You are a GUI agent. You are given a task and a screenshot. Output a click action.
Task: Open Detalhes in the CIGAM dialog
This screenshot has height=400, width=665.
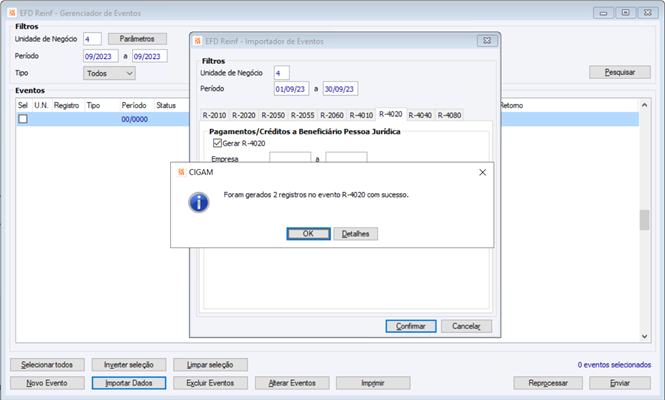pos(355,234)
